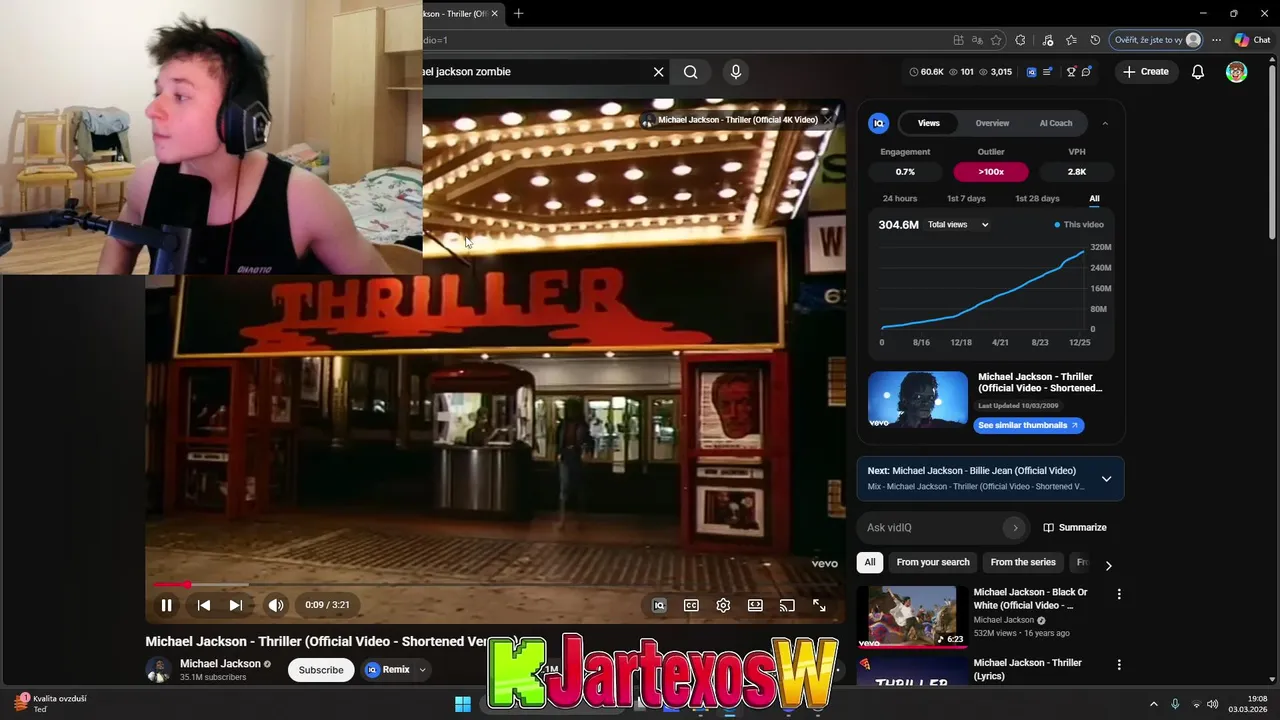This screenshot has width=1280, height=720.
Task: Open vidIQ list icon in top bar
Action: tap(1047, 72)
